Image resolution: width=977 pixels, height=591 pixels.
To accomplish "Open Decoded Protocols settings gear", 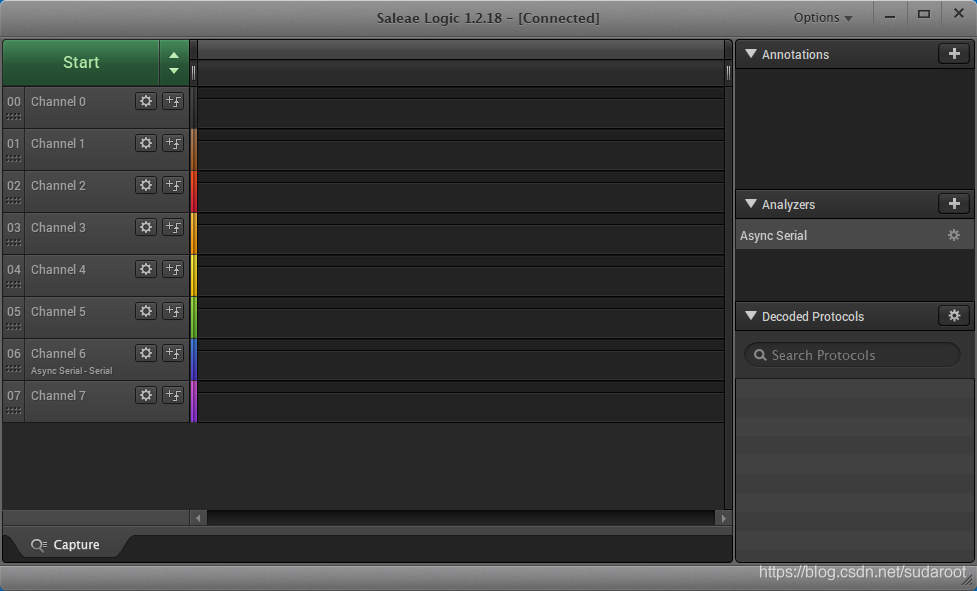I will [954, 316].
